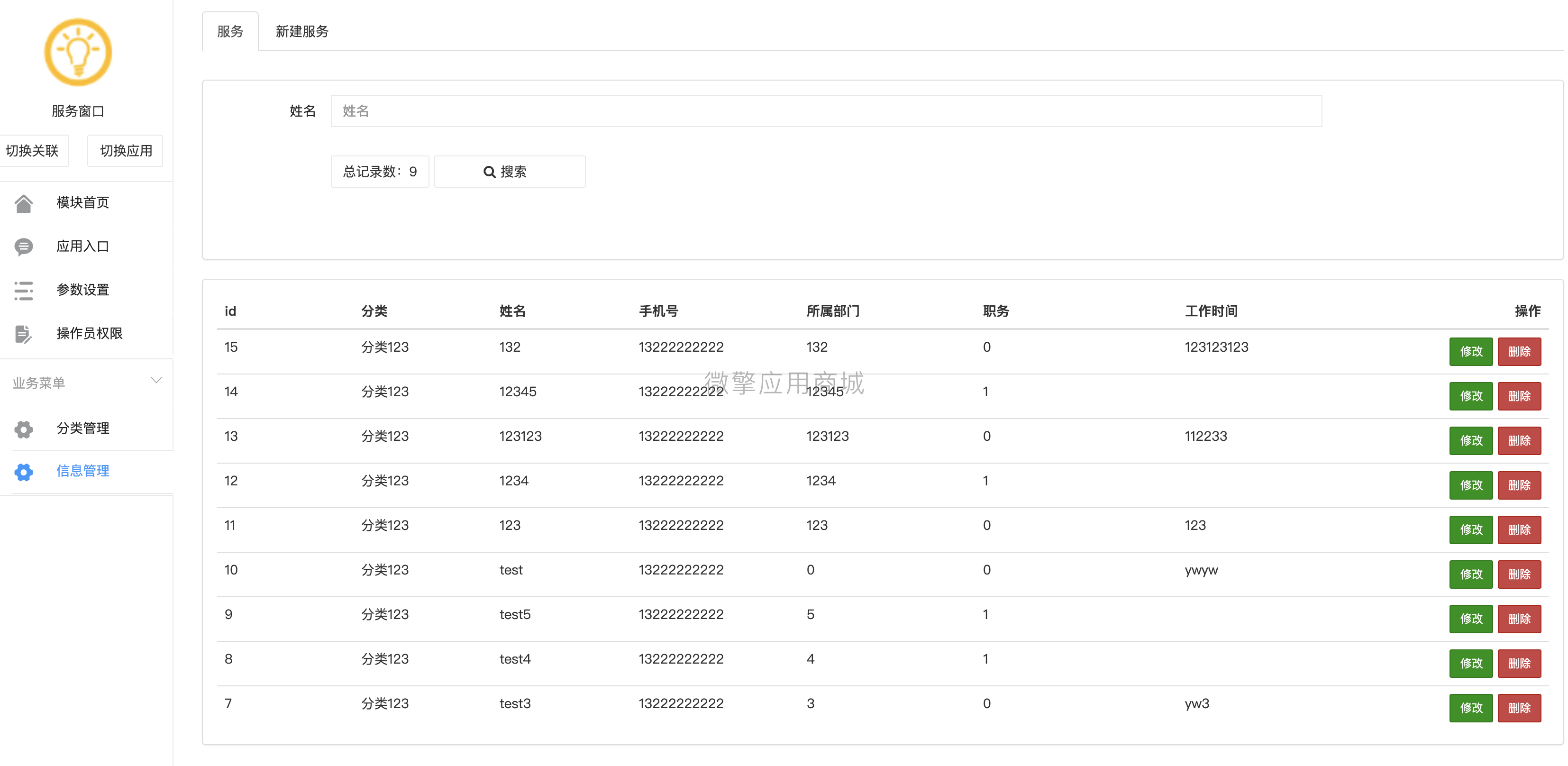Click work time cell yw3
This screenshot has height=766, width=1568.
pyautogui.click(x=1197, y=704)
